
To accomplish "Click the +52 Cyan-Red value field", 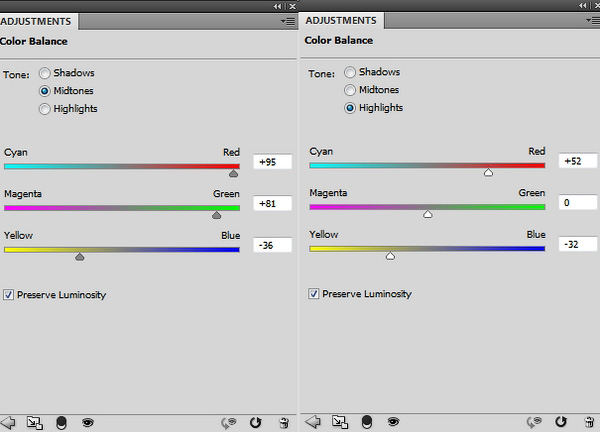I will point(578,161).
